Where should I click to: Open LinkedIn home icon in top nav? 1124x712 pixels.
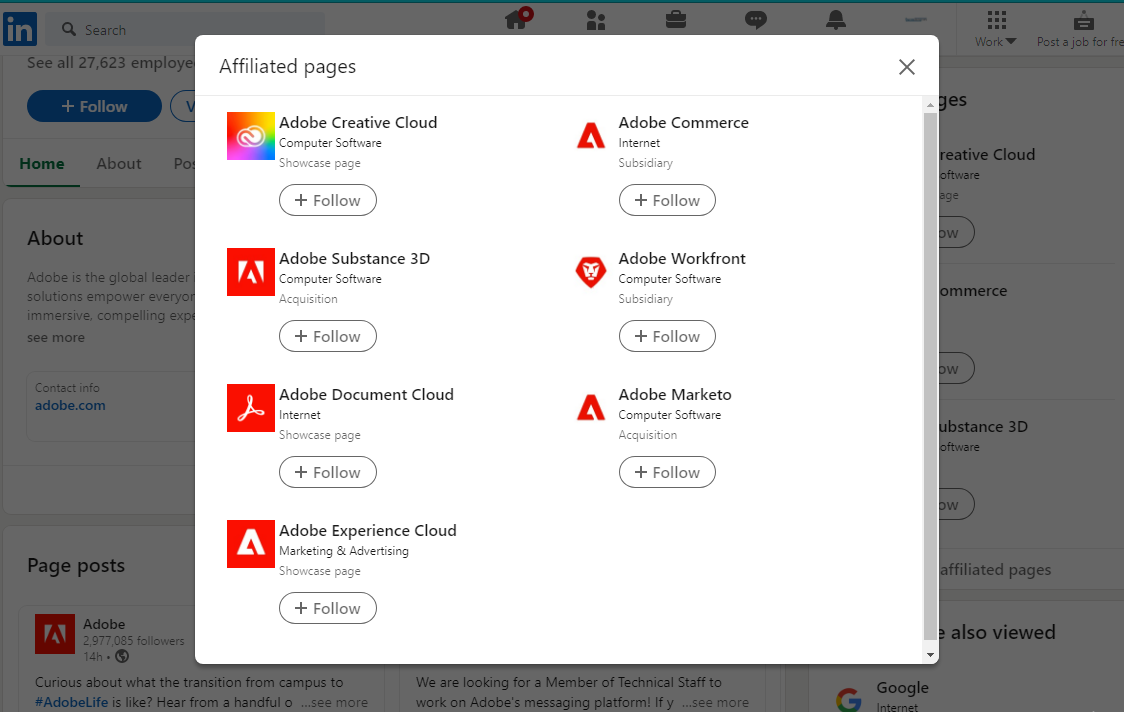point(516,19)
